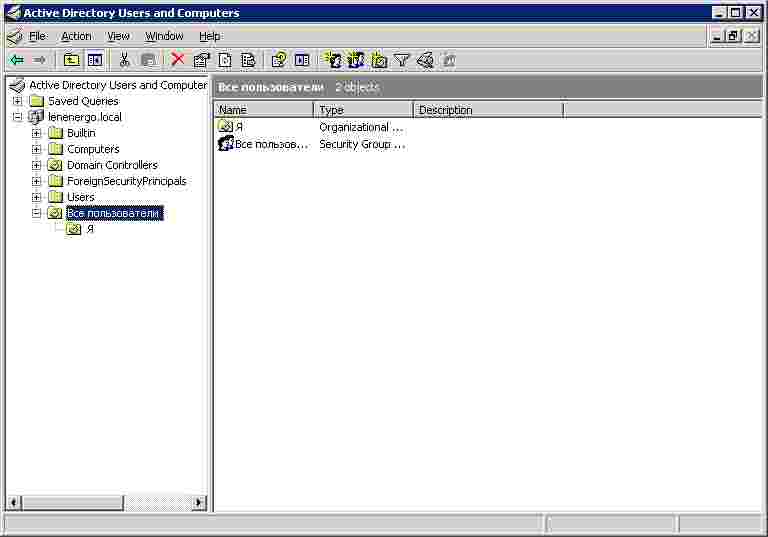
Task: Click the Я organizational unit icon in list
Action: pyautogui.click(x=225, y=126)
